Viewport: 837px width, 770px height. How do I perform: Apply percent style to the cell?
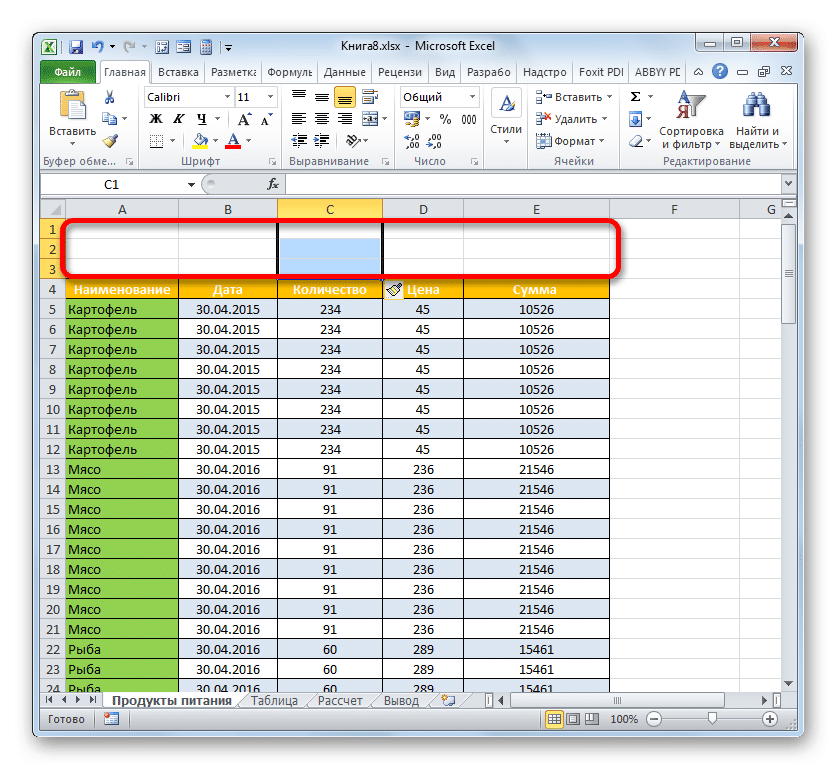click(x=445, y=119)
